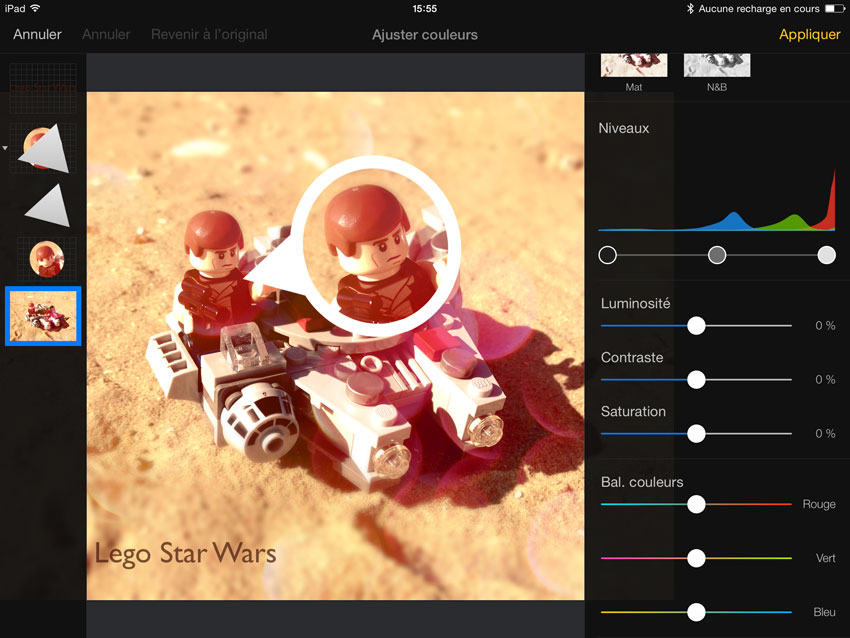Select the blue-highlighted photo layer thumbnail
This screenshot has height=638, width=850.
(x=43, y=316)
